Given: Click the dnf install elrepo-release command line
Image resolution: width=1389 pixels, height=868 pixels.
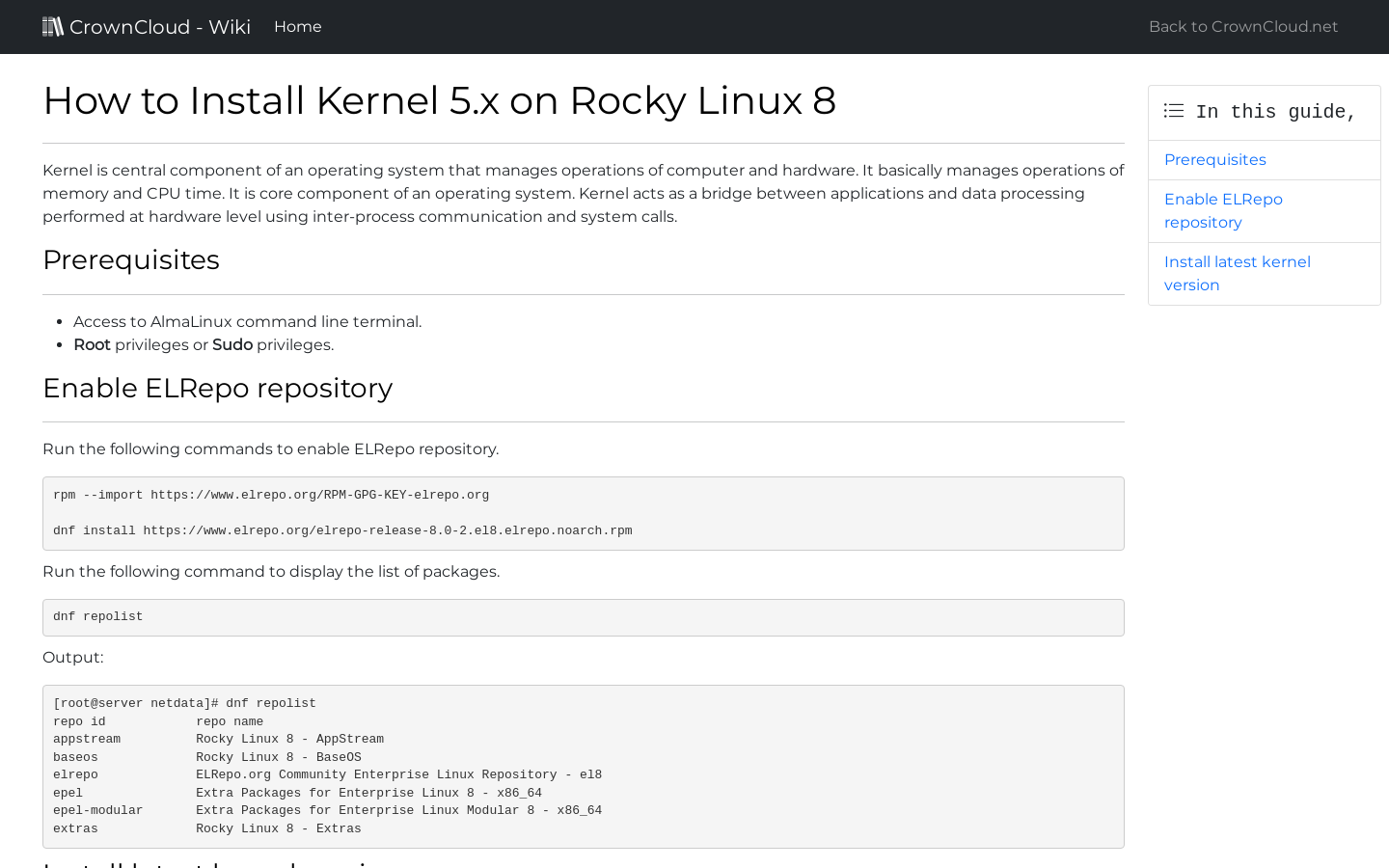Looking at the screenshot, I should pos(342,531).
